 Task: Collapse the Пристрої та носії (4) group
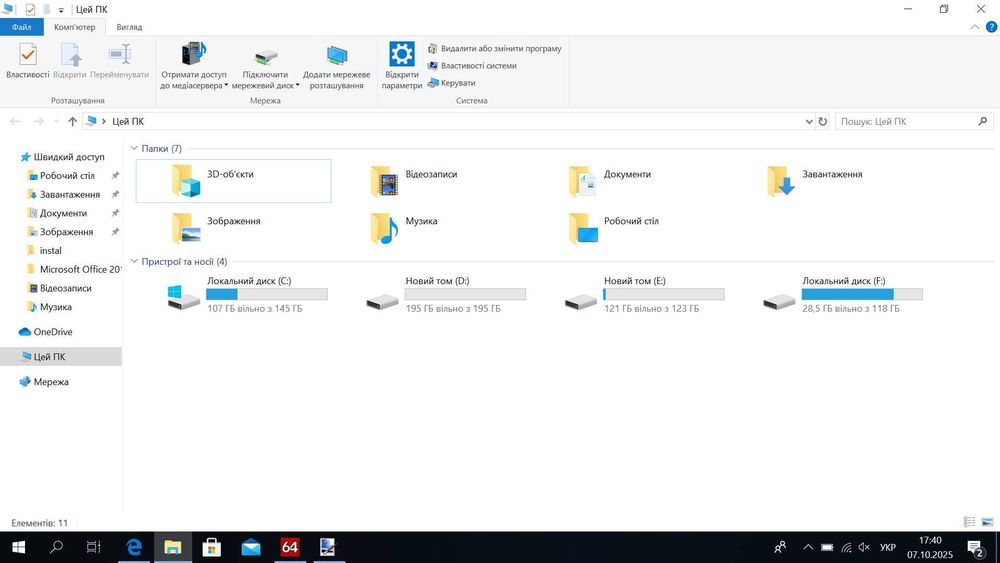click(134, 261)
